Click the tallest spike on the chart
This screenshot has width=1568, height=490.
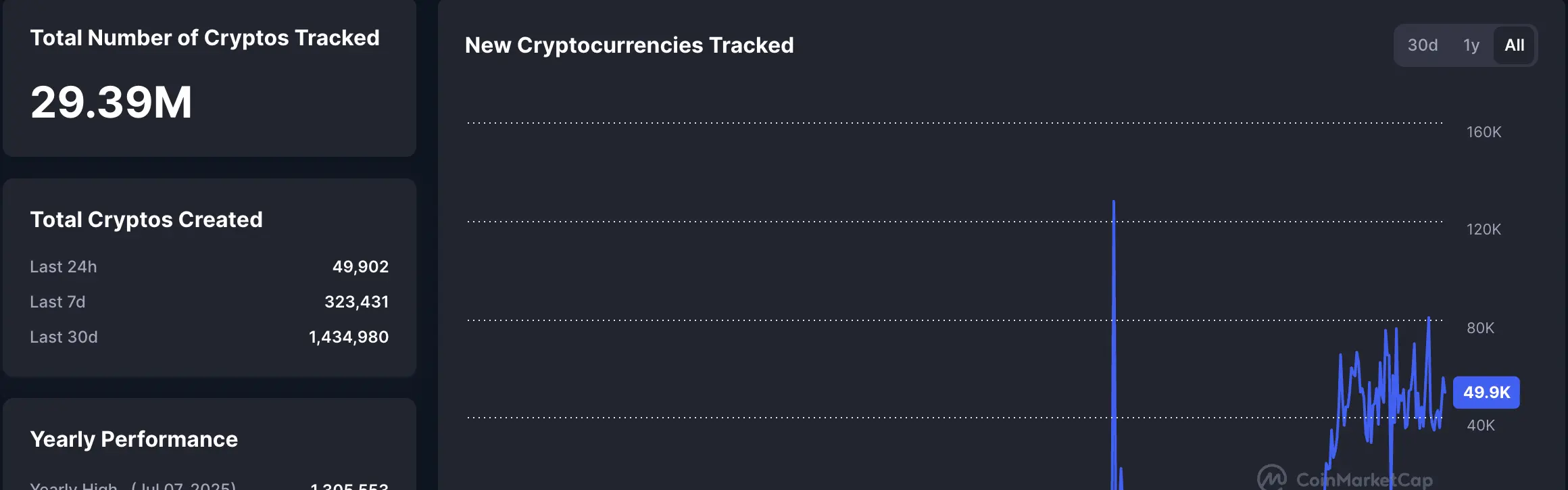1114,203
